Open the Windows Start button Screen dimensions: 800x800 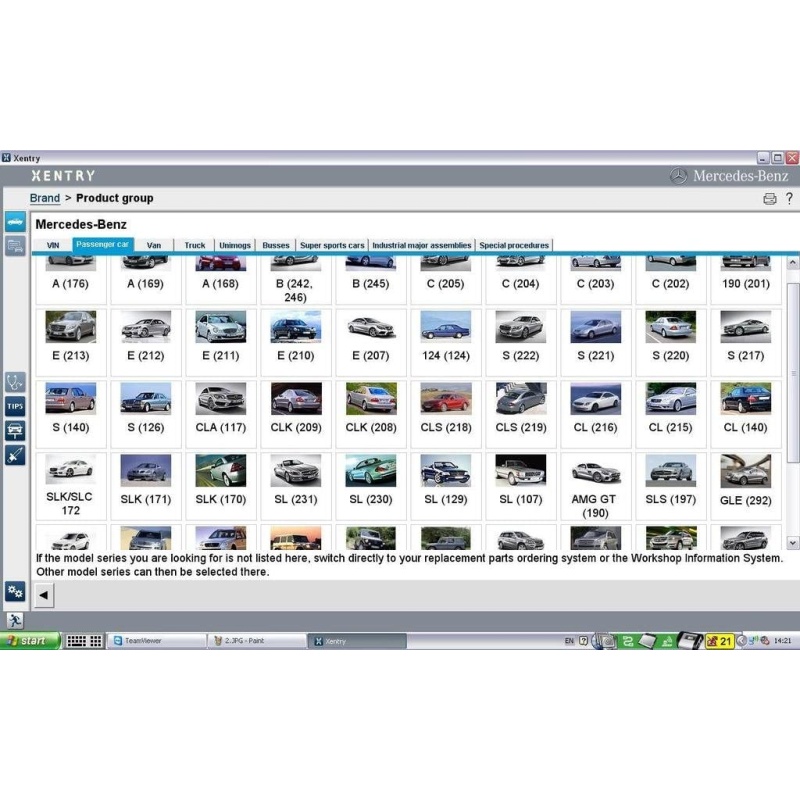[x=30, y=641]
